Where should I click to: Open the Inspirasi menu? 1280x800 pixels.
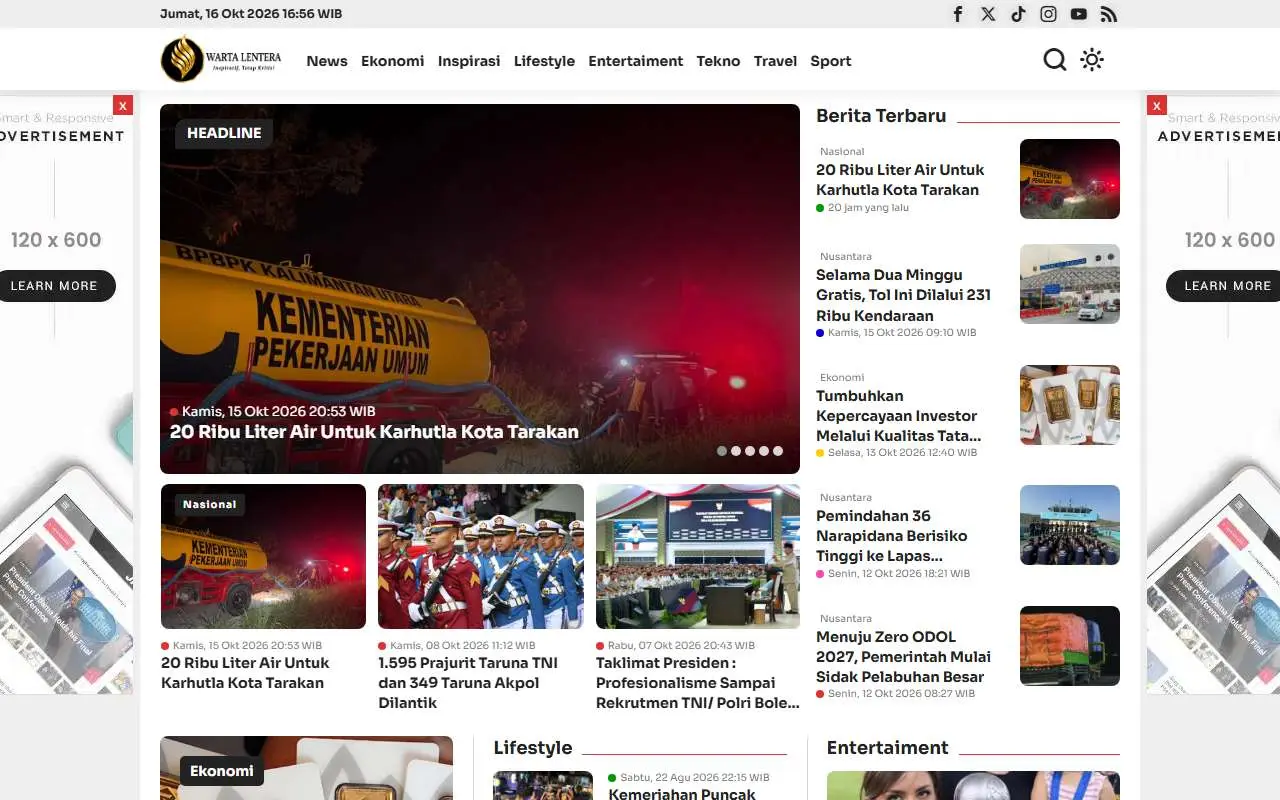469,61
